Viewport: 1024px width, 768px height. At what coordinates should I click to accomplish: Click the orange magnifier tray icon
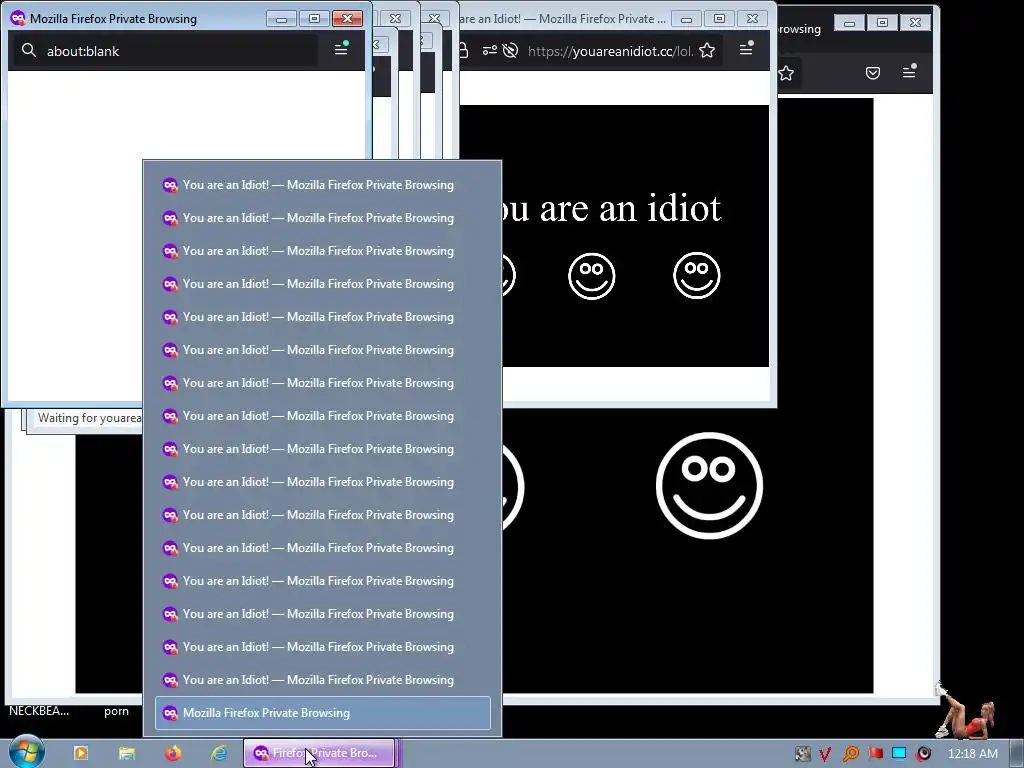point(850,754)
